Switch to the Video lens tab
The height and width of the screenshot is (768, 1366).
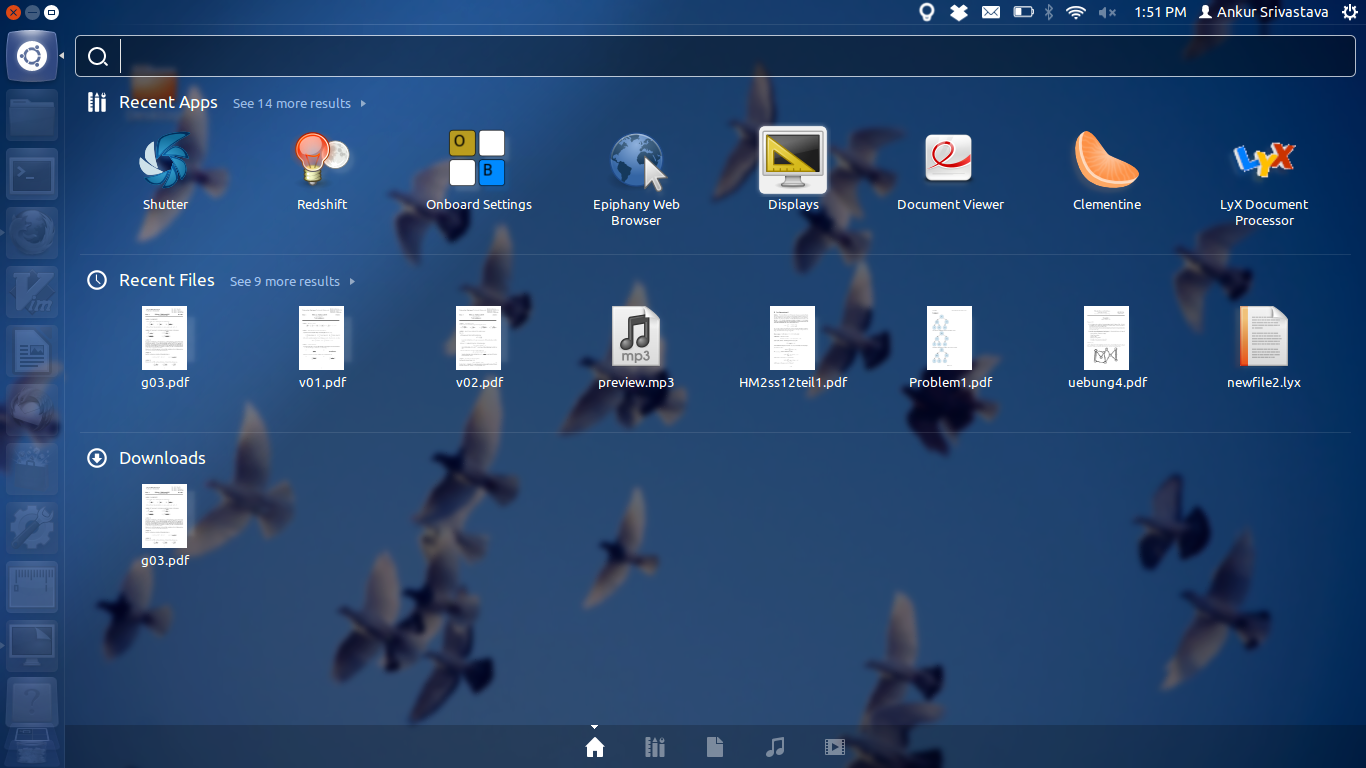coord(835,746)
